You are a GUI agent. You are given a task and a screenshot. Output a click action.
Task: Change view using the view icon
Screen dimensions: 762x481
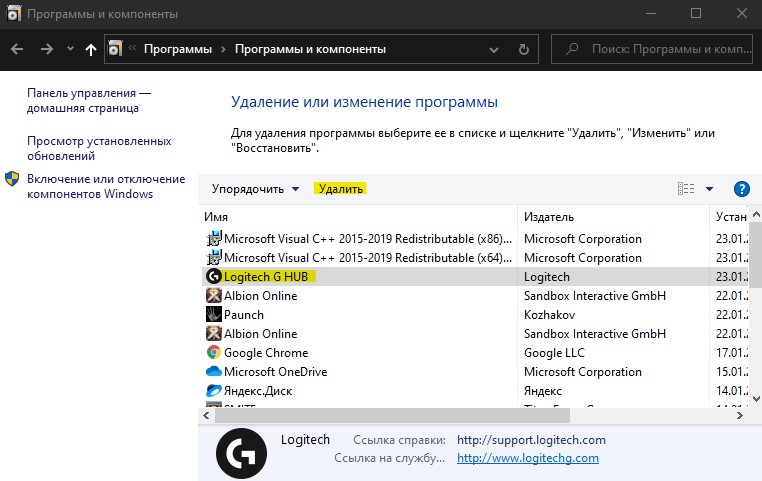[686, 189]
